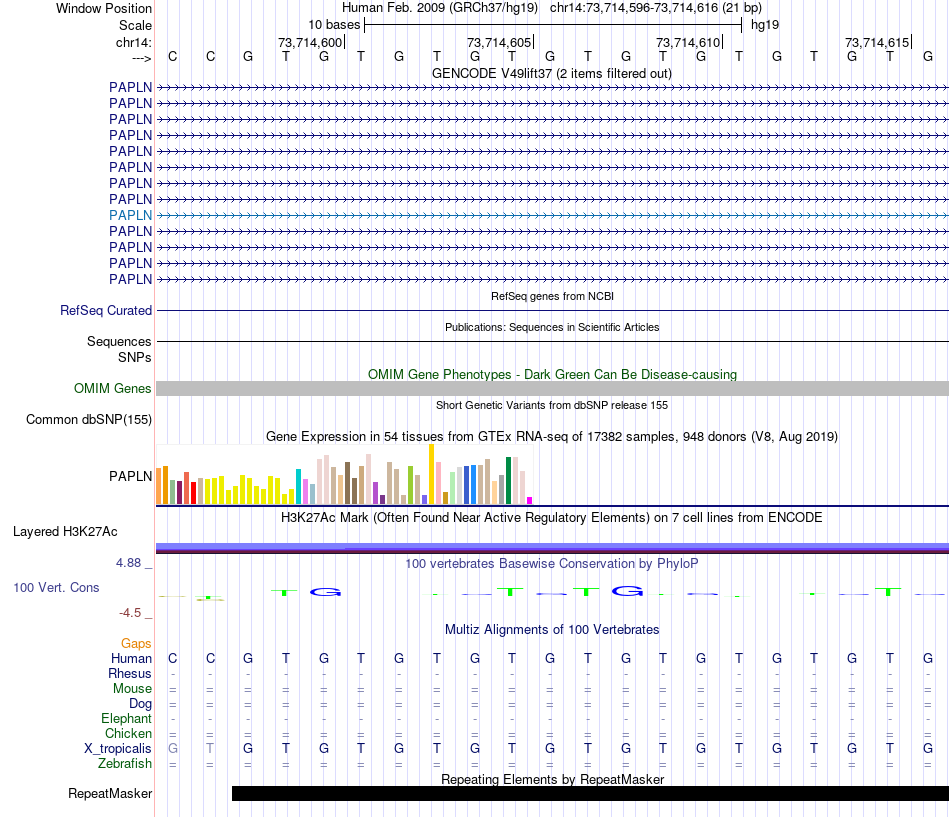Click the Gaps row label
Screen dimensions: 950x817
pos(136,643)
